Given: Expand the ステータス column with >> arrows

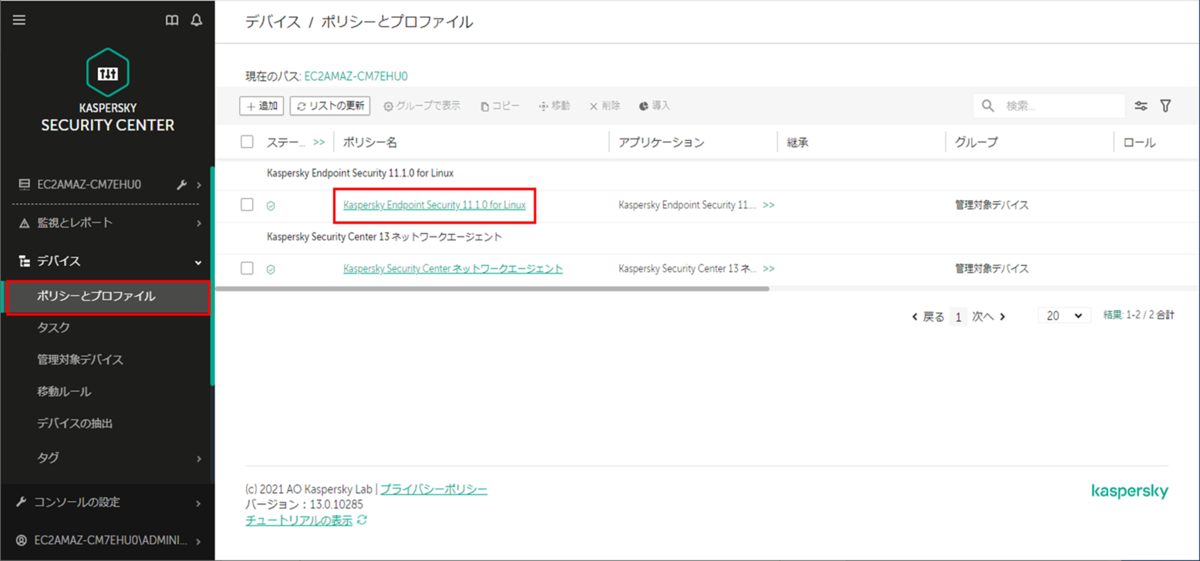Looking at the screenshot, I should (x=319, y=143).
